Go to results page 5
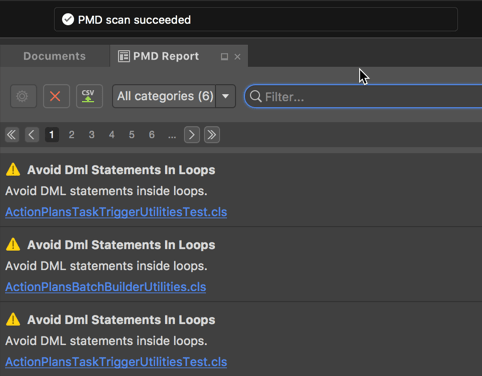 click(132, 135)
